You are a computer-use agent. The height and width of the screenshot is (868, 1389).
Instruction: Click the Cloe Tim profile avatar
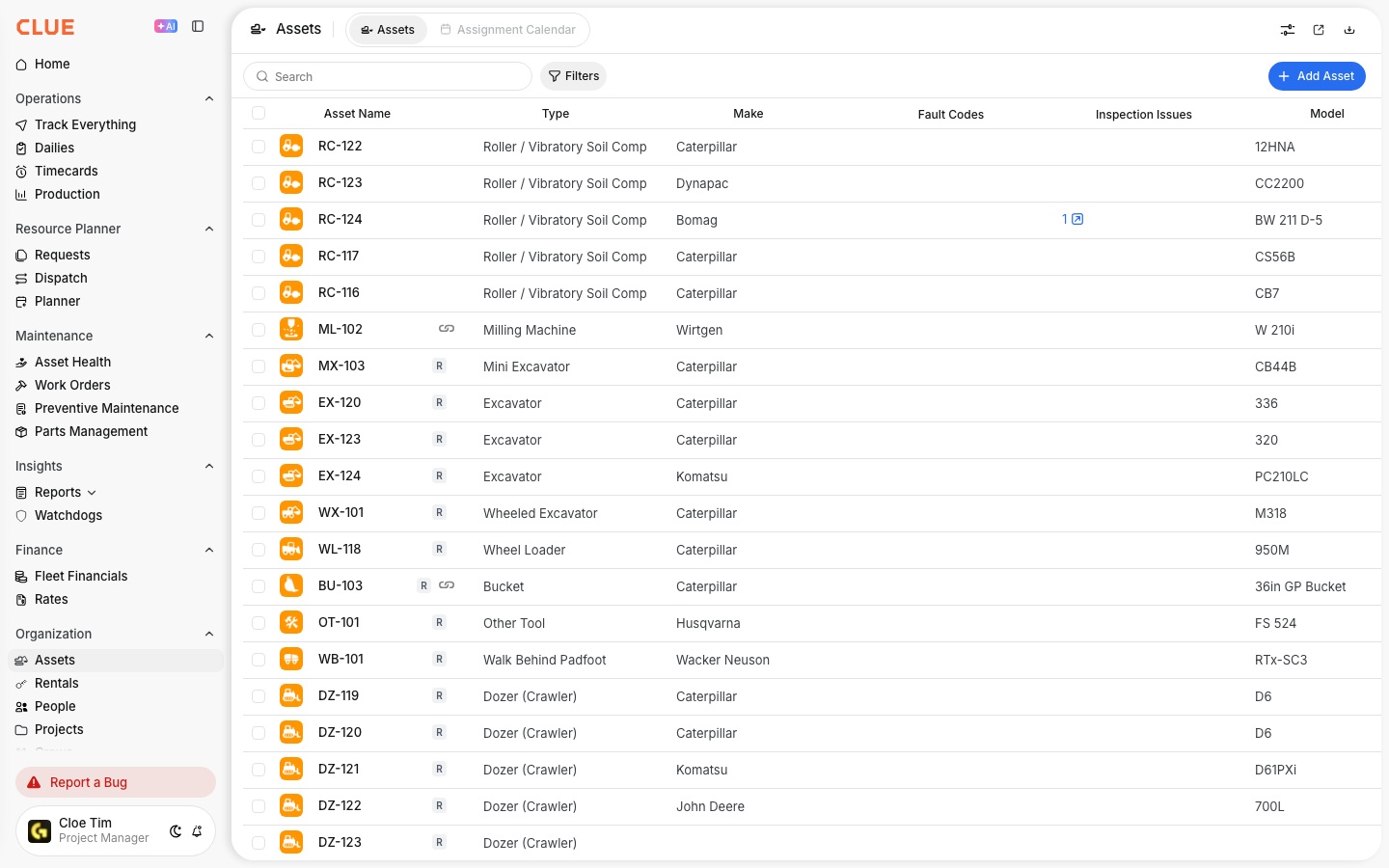(40, 831)
